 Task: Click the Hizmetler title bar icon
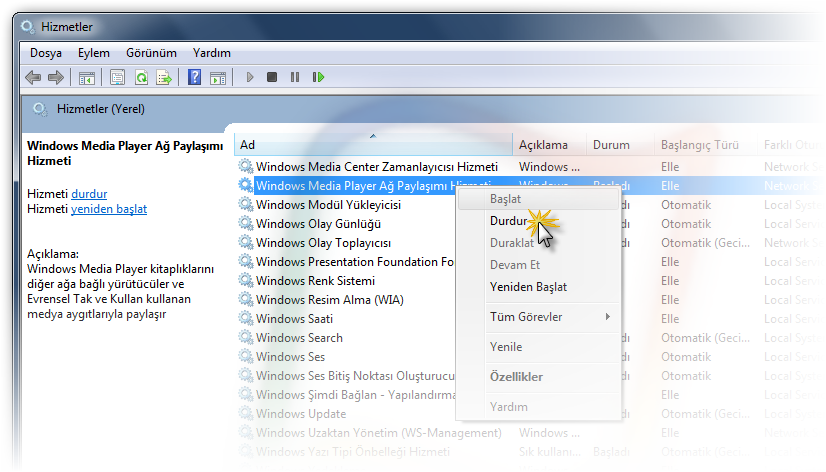pyautogui.click(x=27, y=26)
